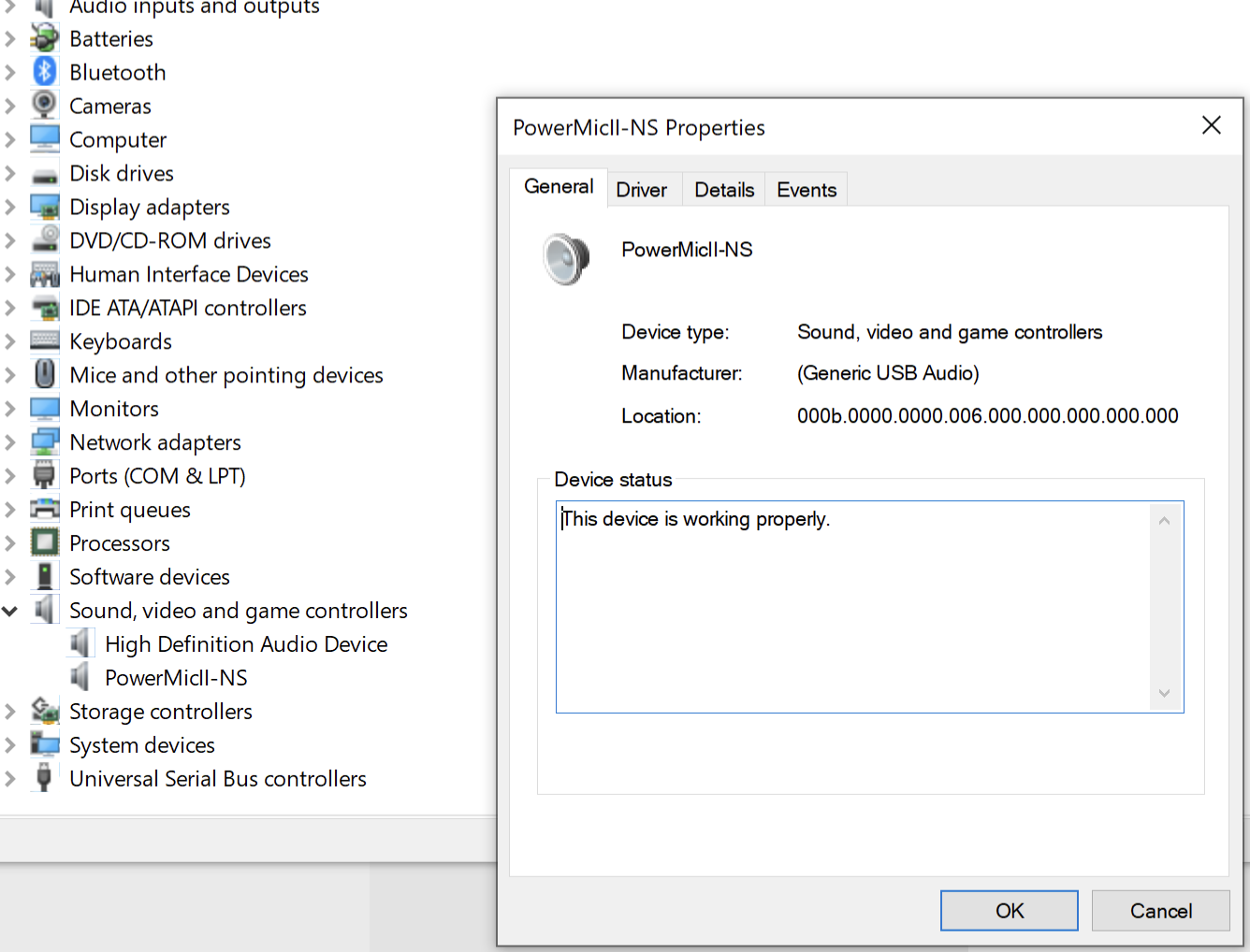Click the Cancel button
This screenshot has width=1250, height=952.
click(1160, 911)
